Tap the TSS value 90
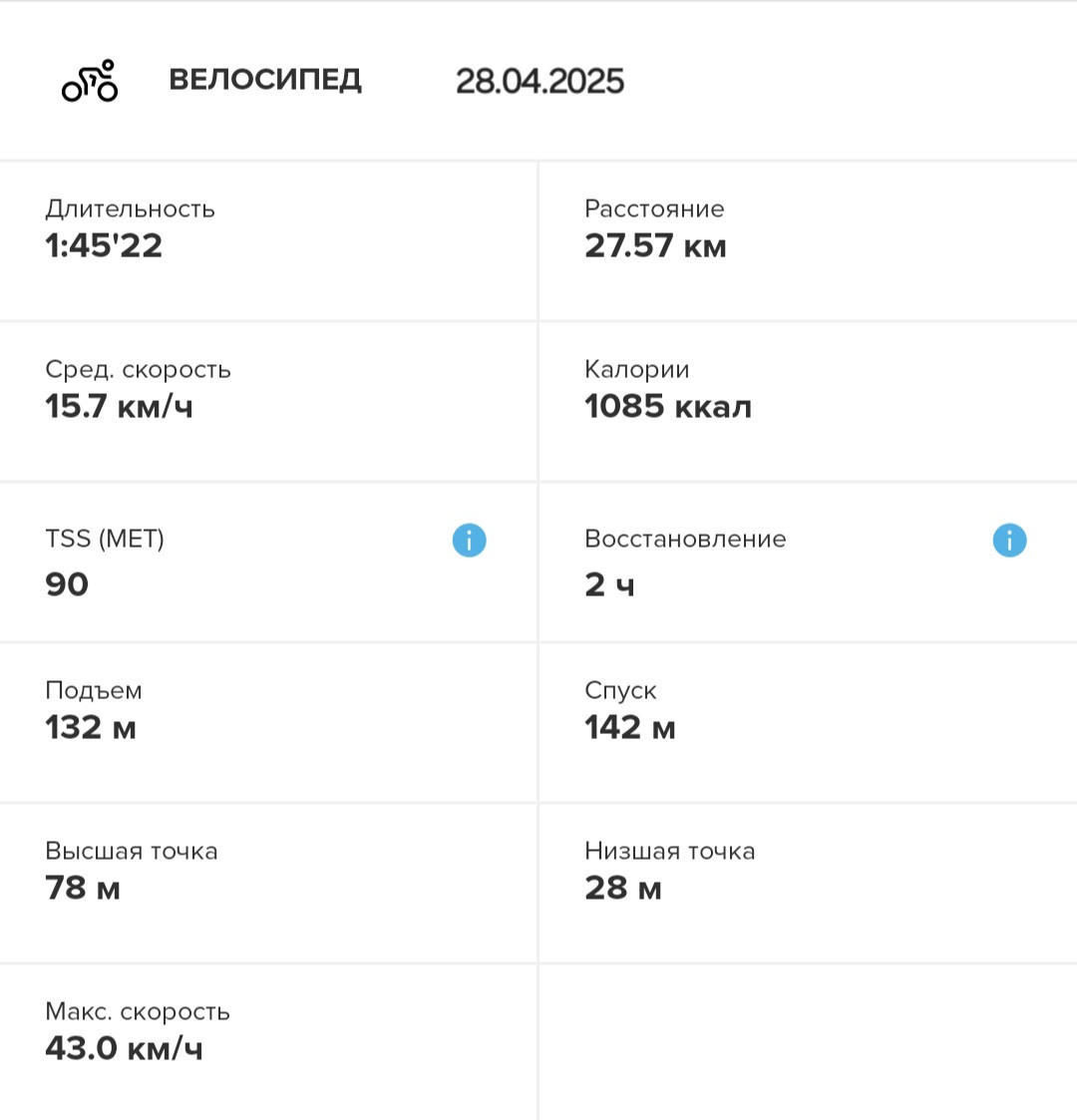 67,584
